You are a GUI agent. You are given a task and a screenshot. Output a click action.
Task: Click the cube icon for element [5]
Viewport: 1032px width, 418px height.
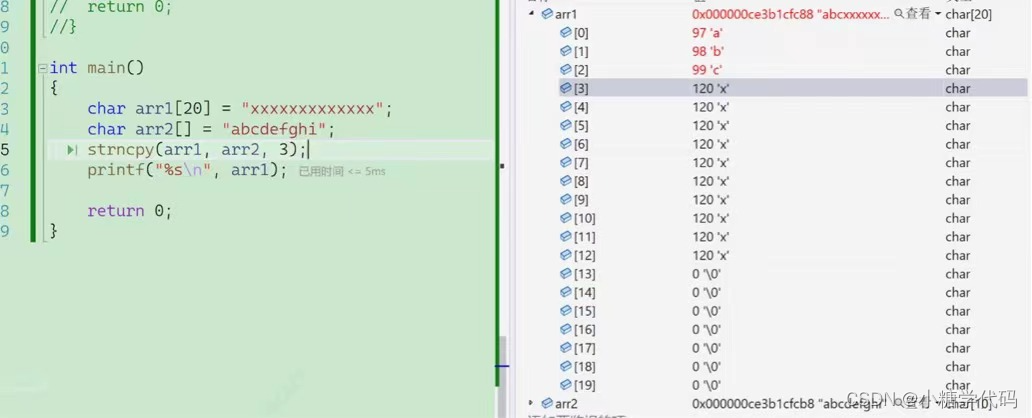click(565, 124)
